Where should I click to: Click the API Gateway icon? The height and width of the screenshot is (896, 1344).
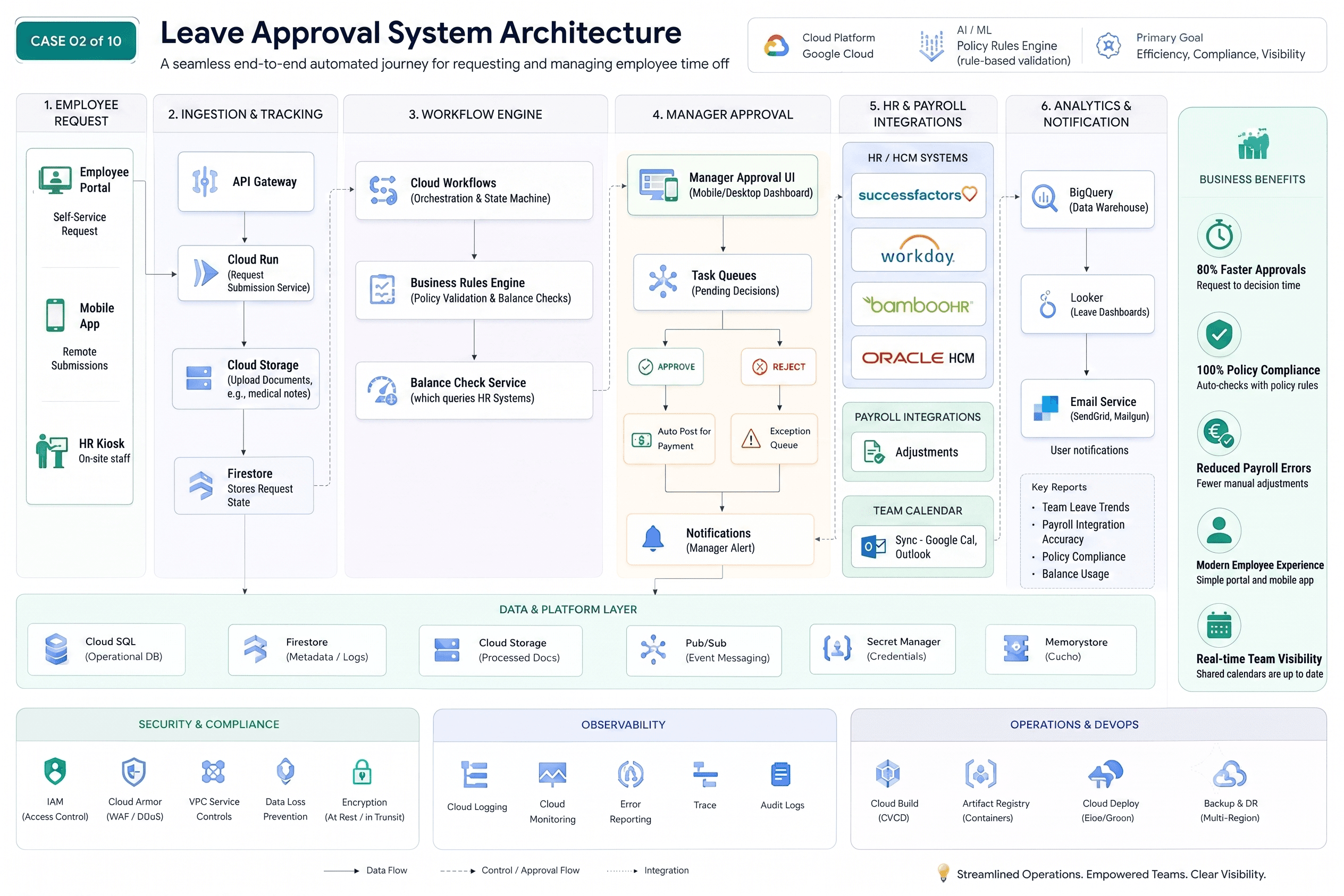point(205,182)
